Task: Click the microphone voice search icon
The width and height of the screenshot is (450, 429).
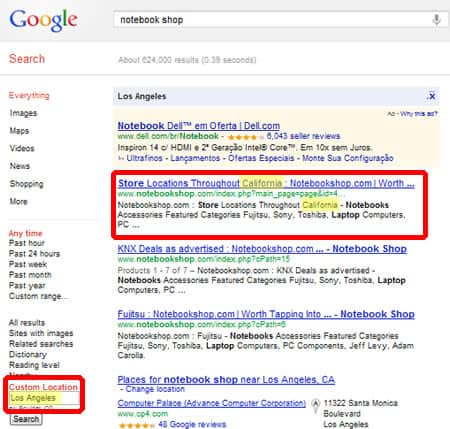Action: coord(436,20)
